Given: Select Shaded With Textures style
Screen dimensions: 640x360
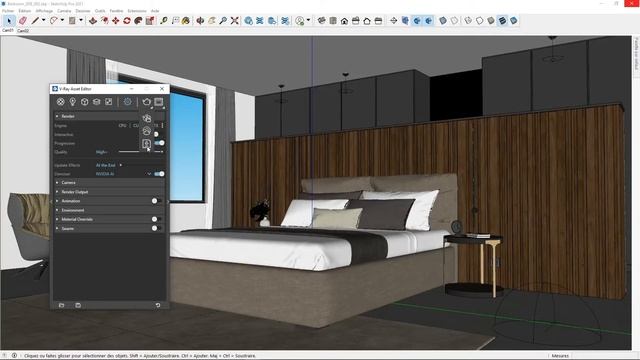Looking at the screenshot, I should [502, 20].
